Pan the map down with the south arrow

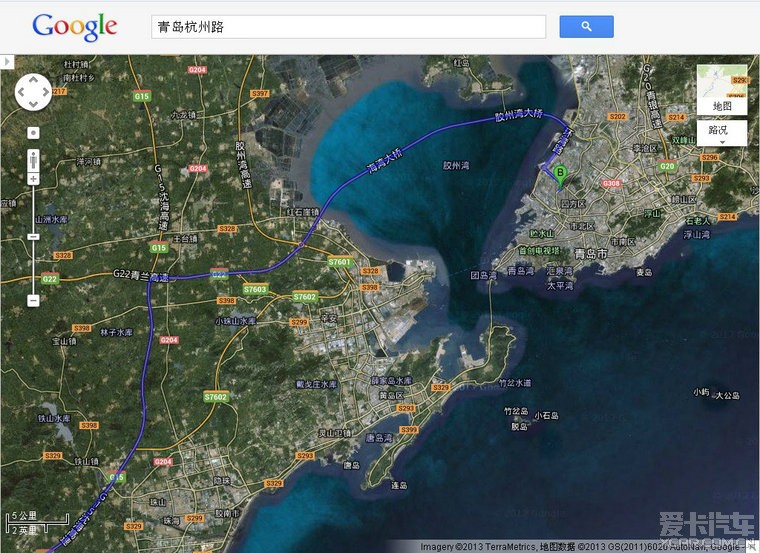tap(33, 104)
